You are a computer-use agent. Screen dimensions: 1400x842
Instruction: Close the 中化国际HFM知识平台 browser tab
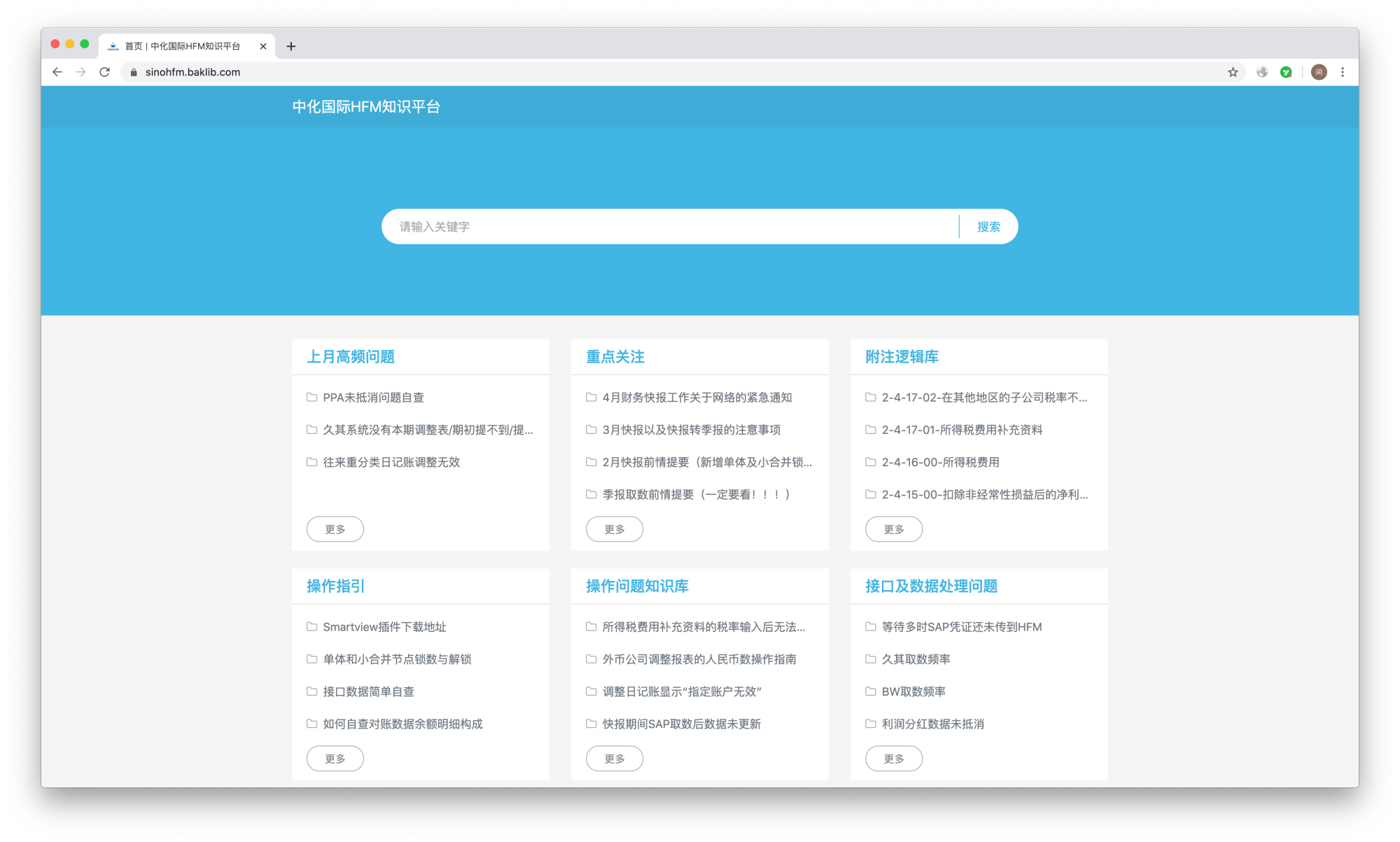tap(263, 46)
